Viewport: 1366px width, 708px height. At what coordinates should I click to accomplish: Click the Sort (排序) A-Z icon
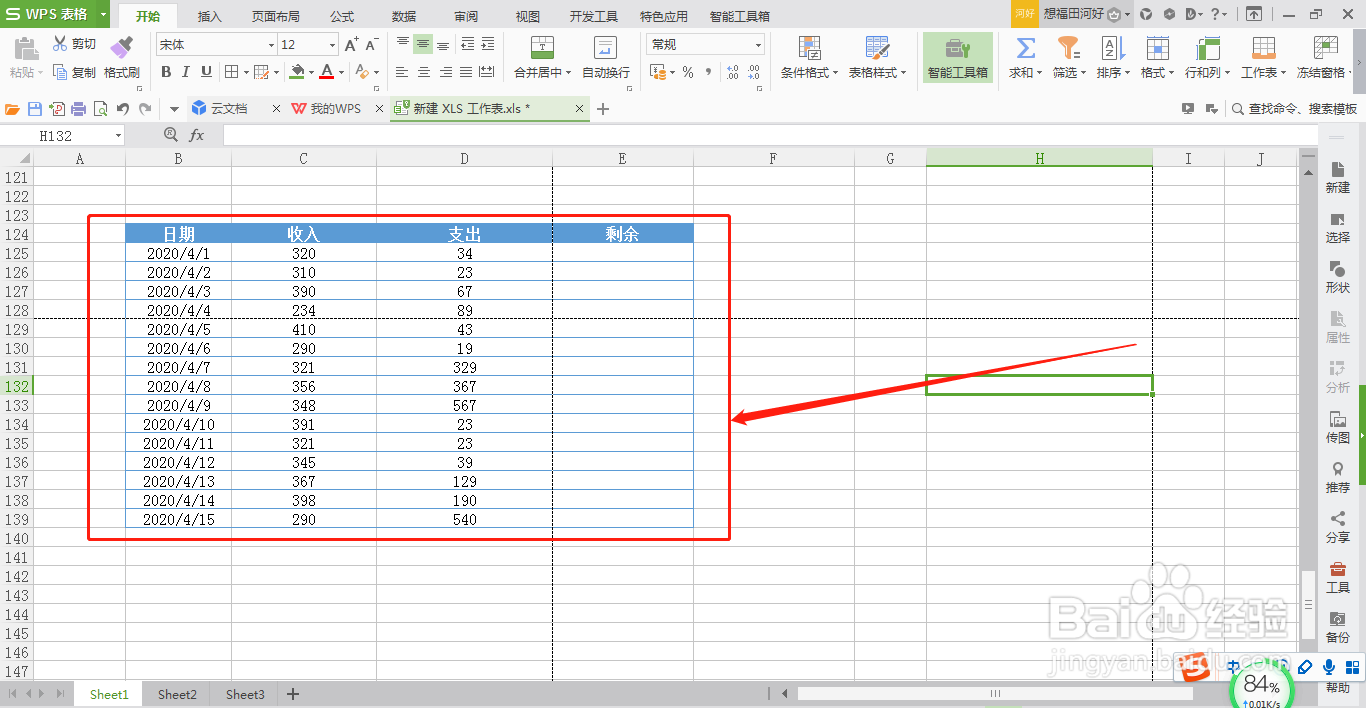(x=1112, y=48)
